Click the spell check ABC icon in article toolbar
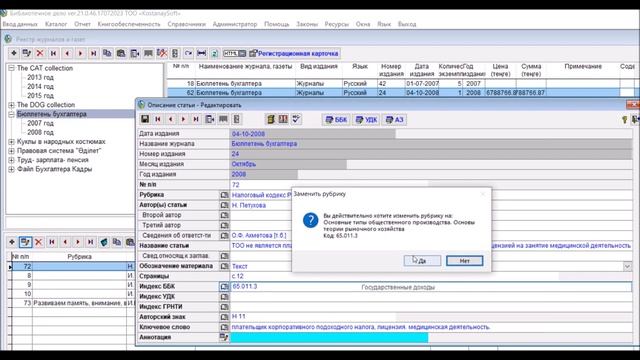 [x=296, y=119]
